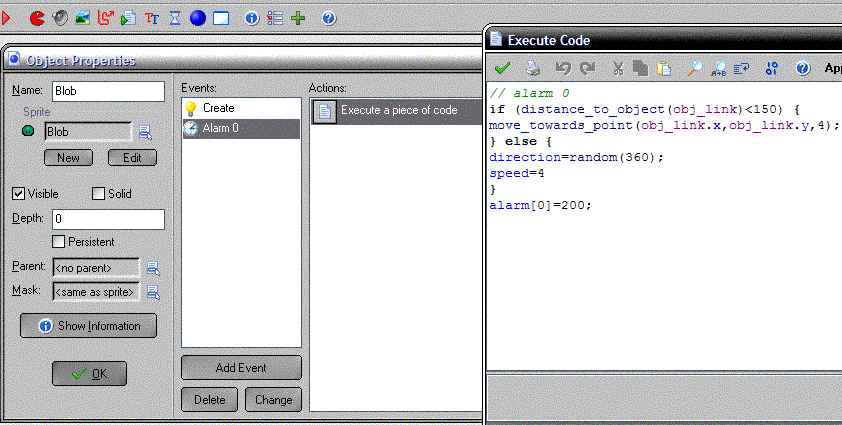This screenshot has height=425, width=842.
Task: Click Show Information button
Action: pyautogui.click(x=89, y=326)
